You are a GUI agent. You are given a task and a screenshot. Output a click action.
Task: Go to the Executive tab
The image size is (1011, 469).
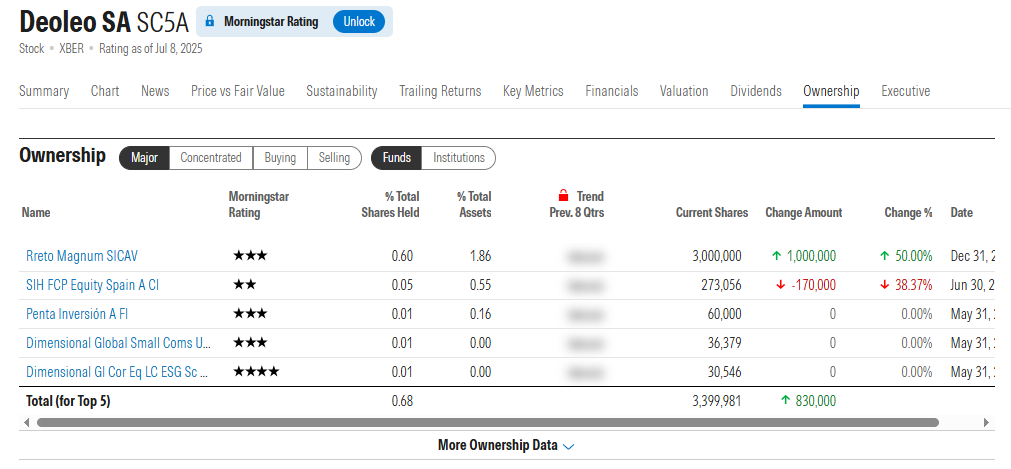[x=906, y=91]
